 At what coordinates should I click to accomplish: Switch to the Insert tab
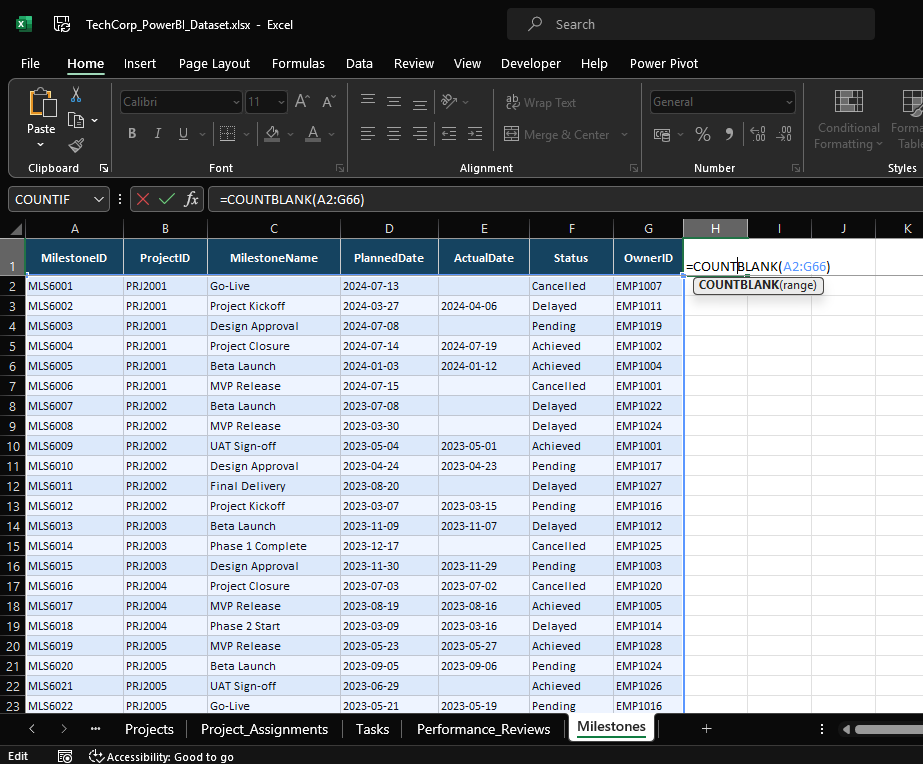(140, 64)
